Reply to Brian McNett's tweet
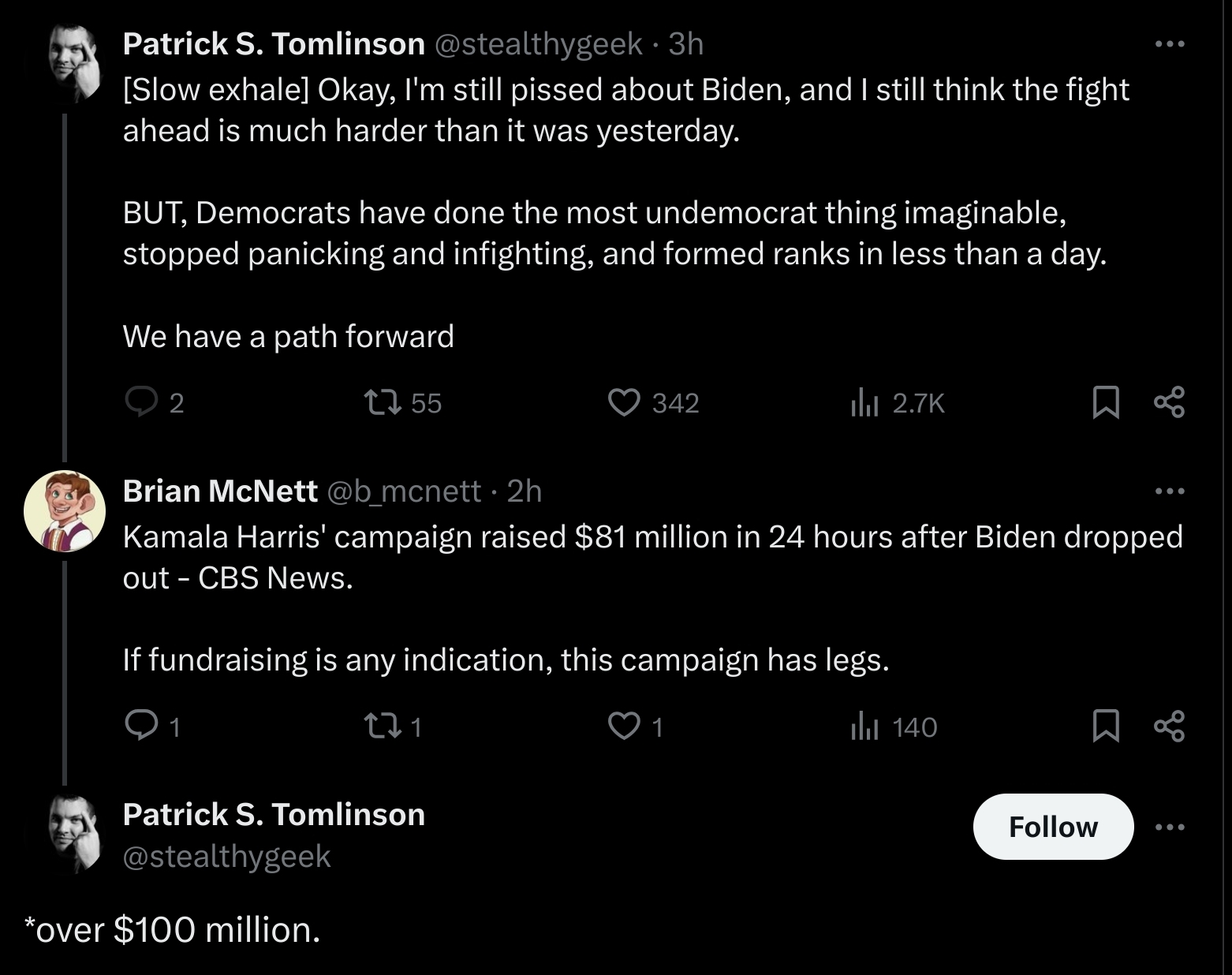Screen dimensions: 1232x975 (153, 726)
